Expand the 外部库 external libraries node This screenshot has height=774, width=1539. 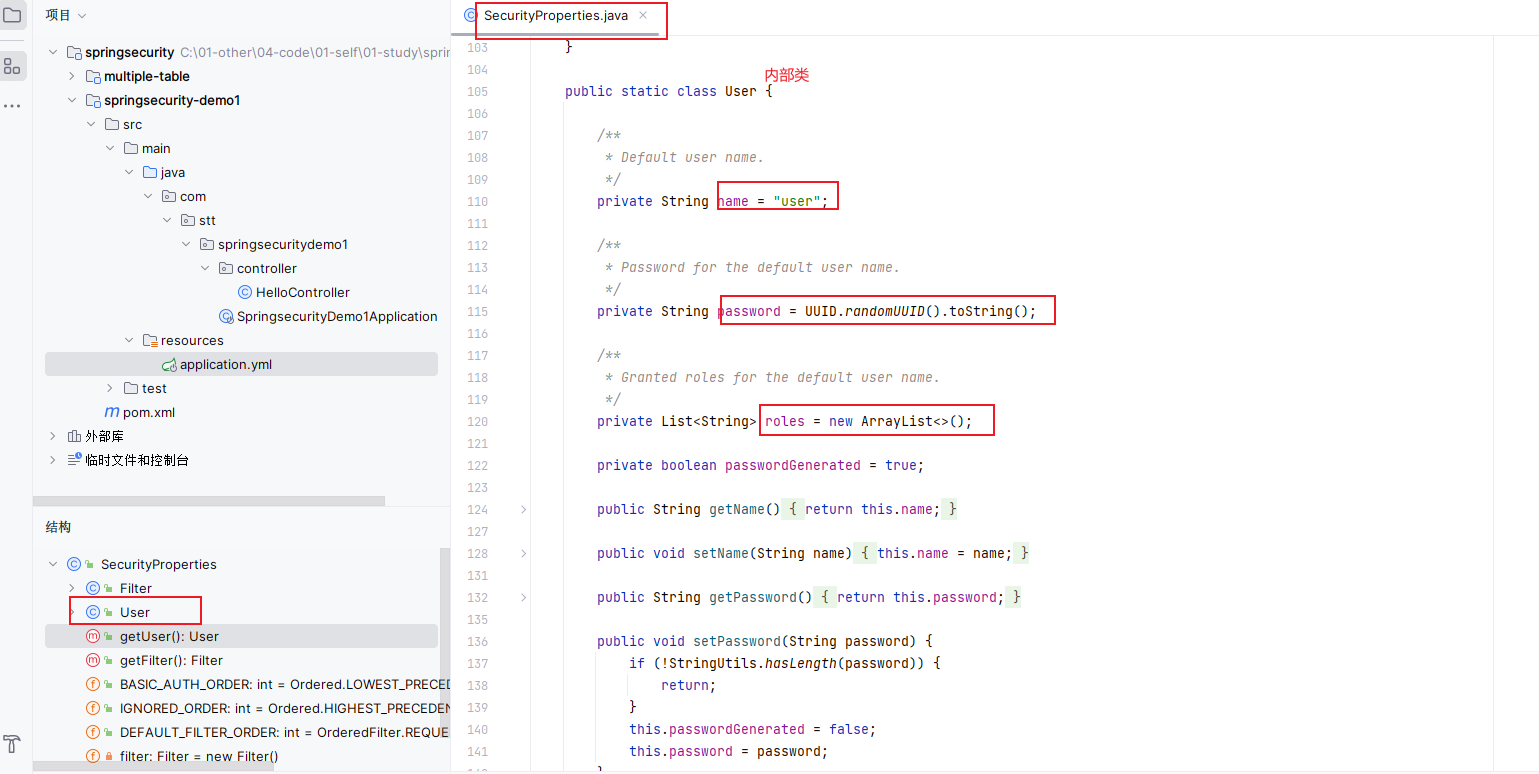point(53,436)
